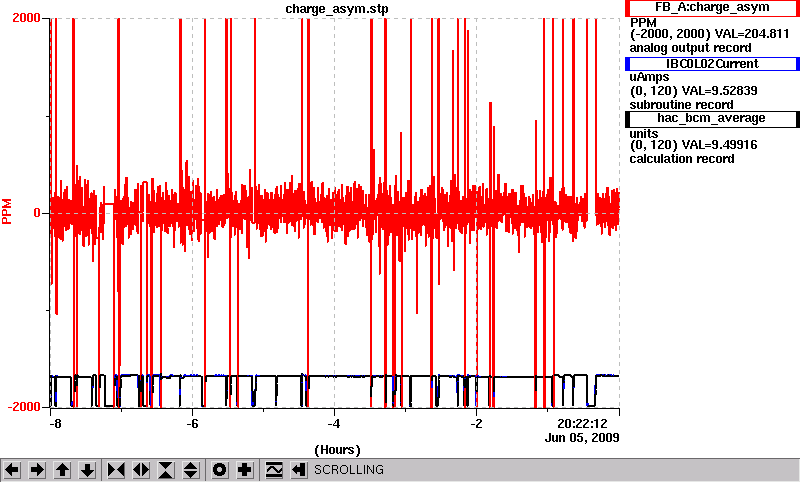Click the 'analog output record' description
800x482 pixels.
point(690,48)
